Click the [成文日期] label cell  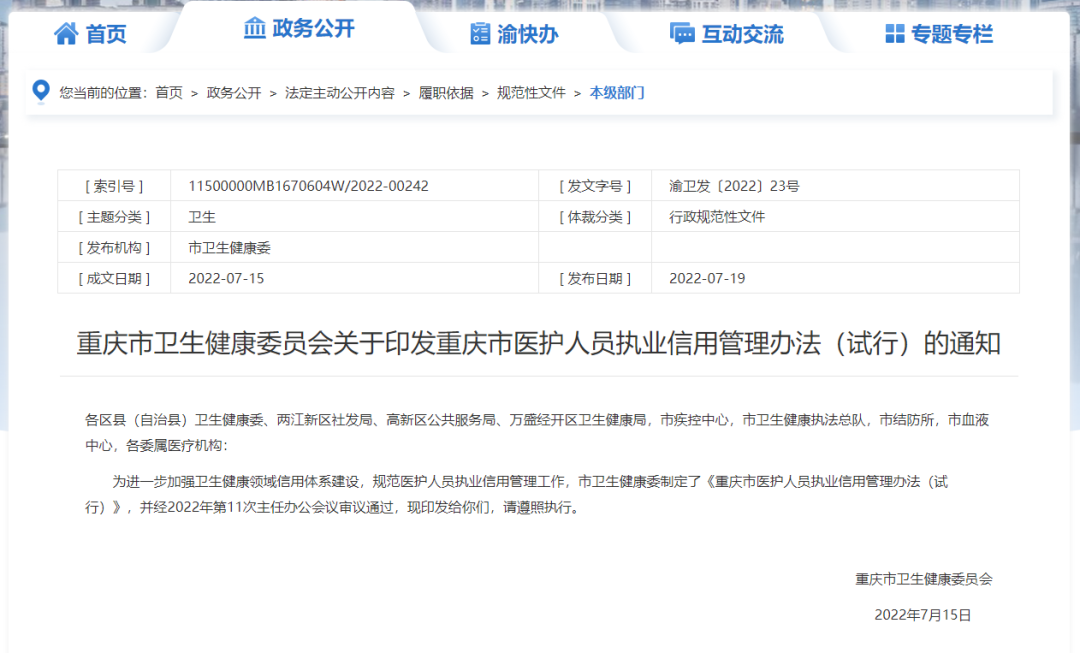114,278
